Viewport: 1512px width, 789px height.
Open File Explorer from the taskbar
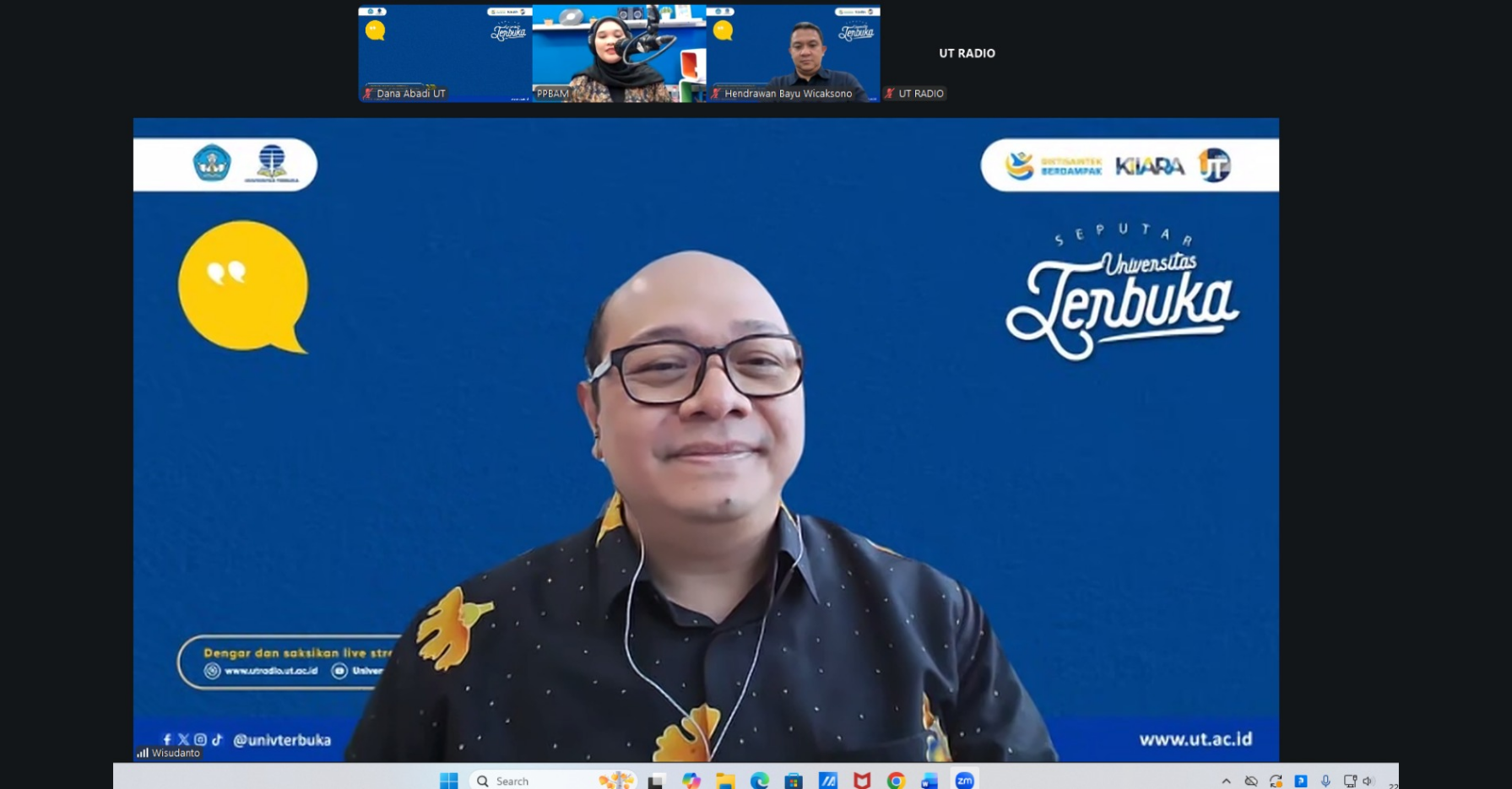click(x=725, y=781)
